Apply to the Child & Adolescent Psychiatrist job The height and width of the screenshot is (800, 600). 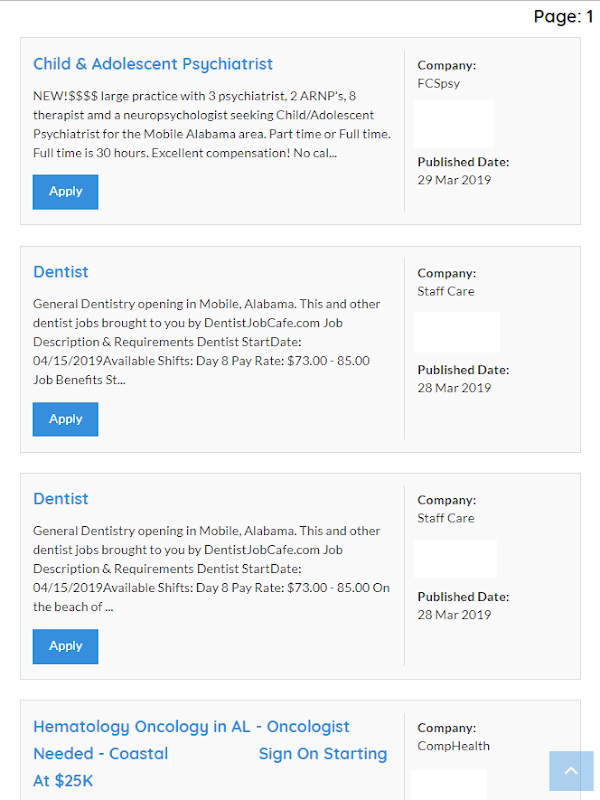pyautogui.click(x=66, y=191)
